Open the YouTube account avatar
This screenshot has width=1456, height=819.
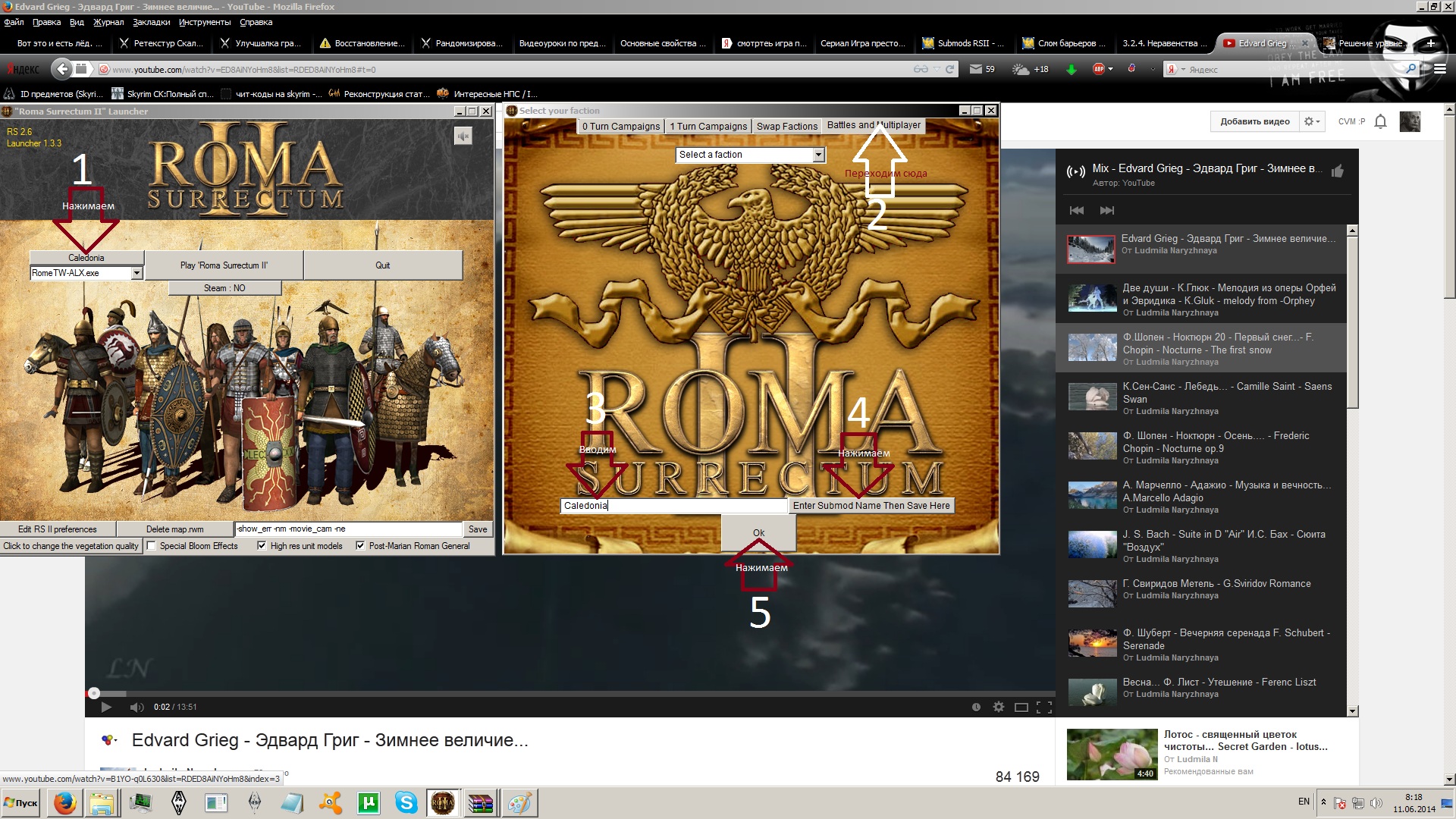pos(1409,121)
